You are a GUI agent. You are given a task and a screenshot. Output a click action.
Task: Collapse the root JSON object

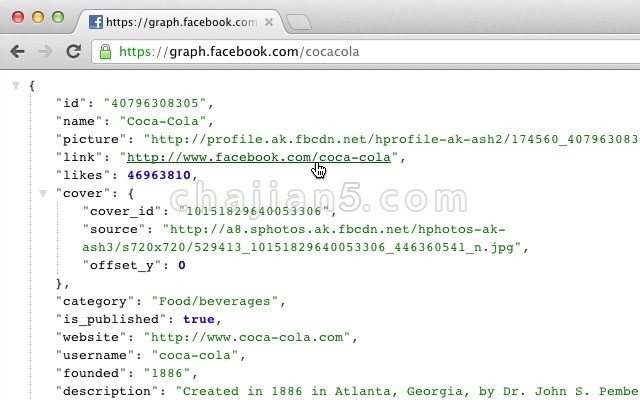tap(16, 85)
